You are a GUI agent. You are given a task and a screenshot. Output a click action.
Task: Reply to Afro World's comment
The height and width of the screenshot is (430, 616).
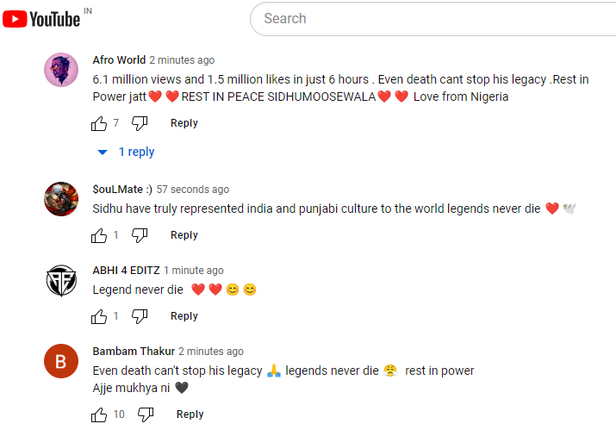184,123
